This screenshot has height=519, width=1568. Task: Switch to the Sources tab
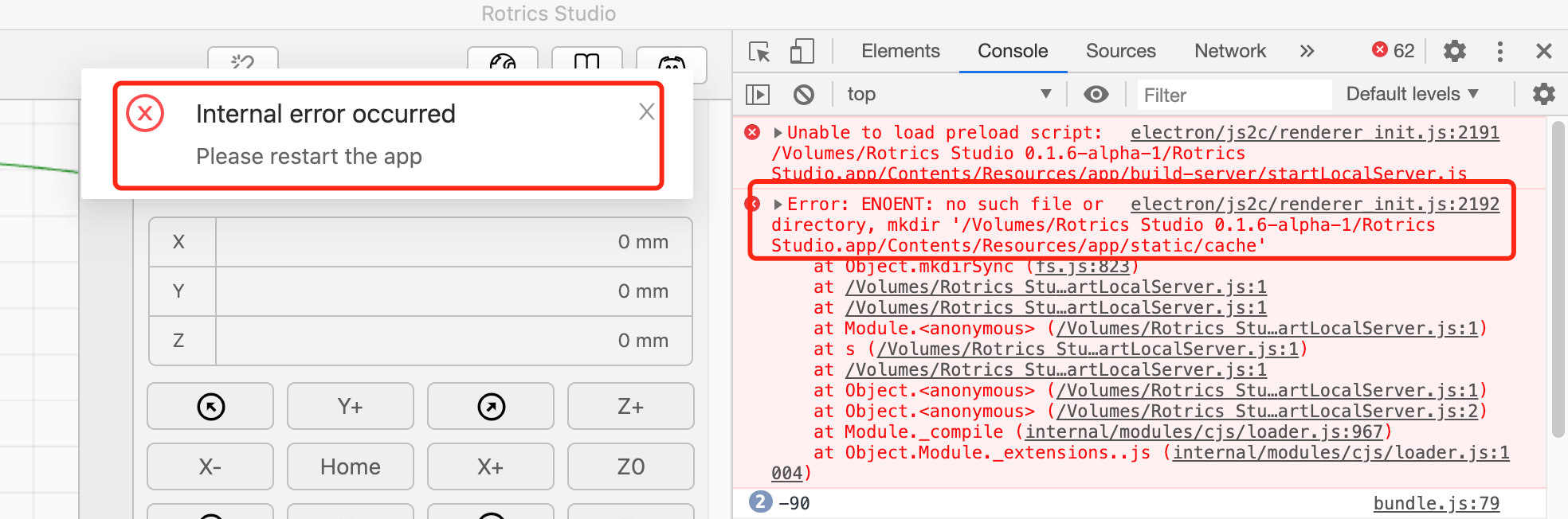tap(1120, 51)
